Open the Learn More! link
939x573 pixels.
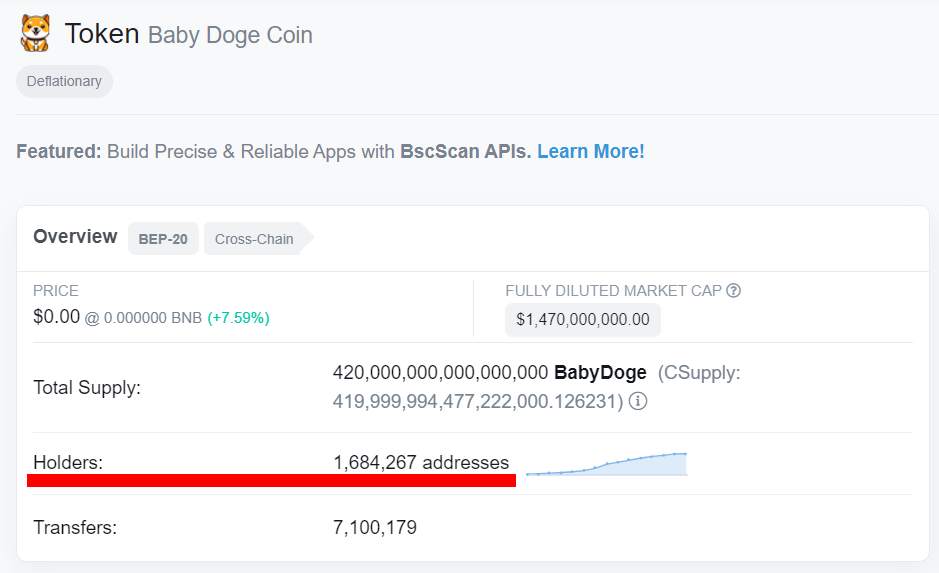coord(590,151)
